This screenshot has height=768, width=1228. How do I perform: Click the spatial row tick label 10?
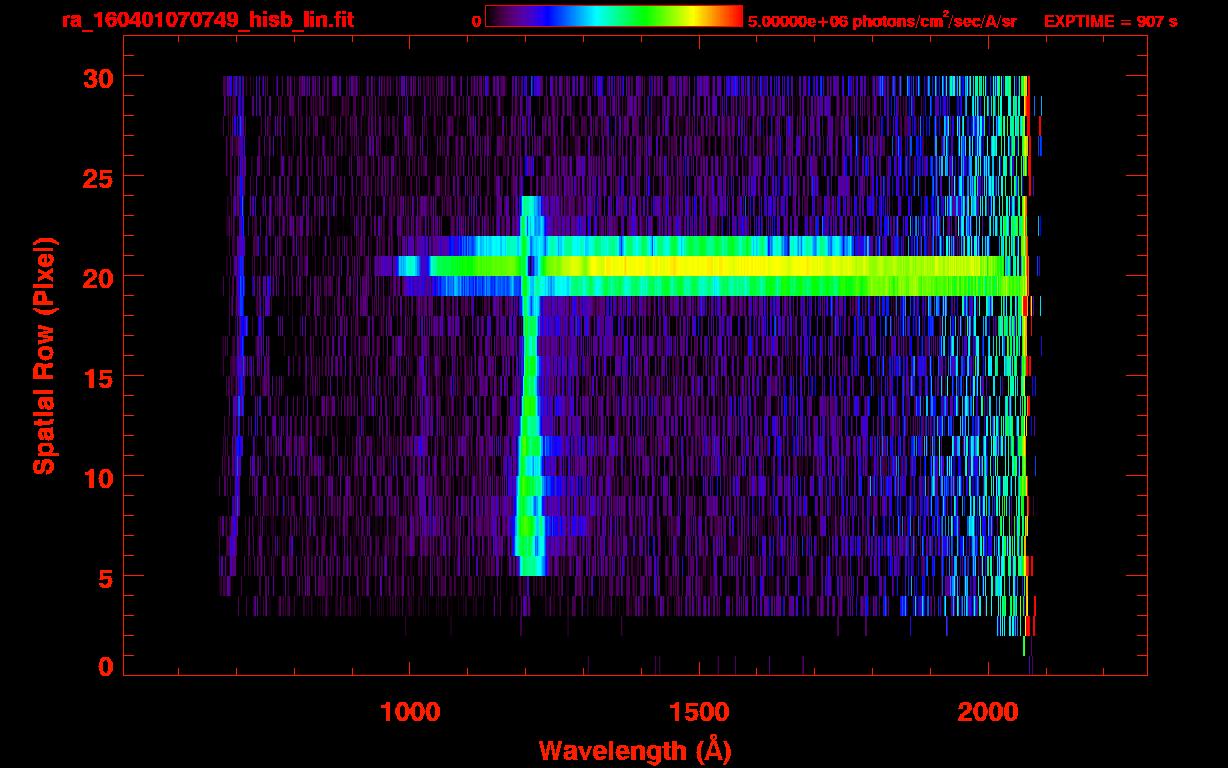pyautogui.click(x=99, y=477)
